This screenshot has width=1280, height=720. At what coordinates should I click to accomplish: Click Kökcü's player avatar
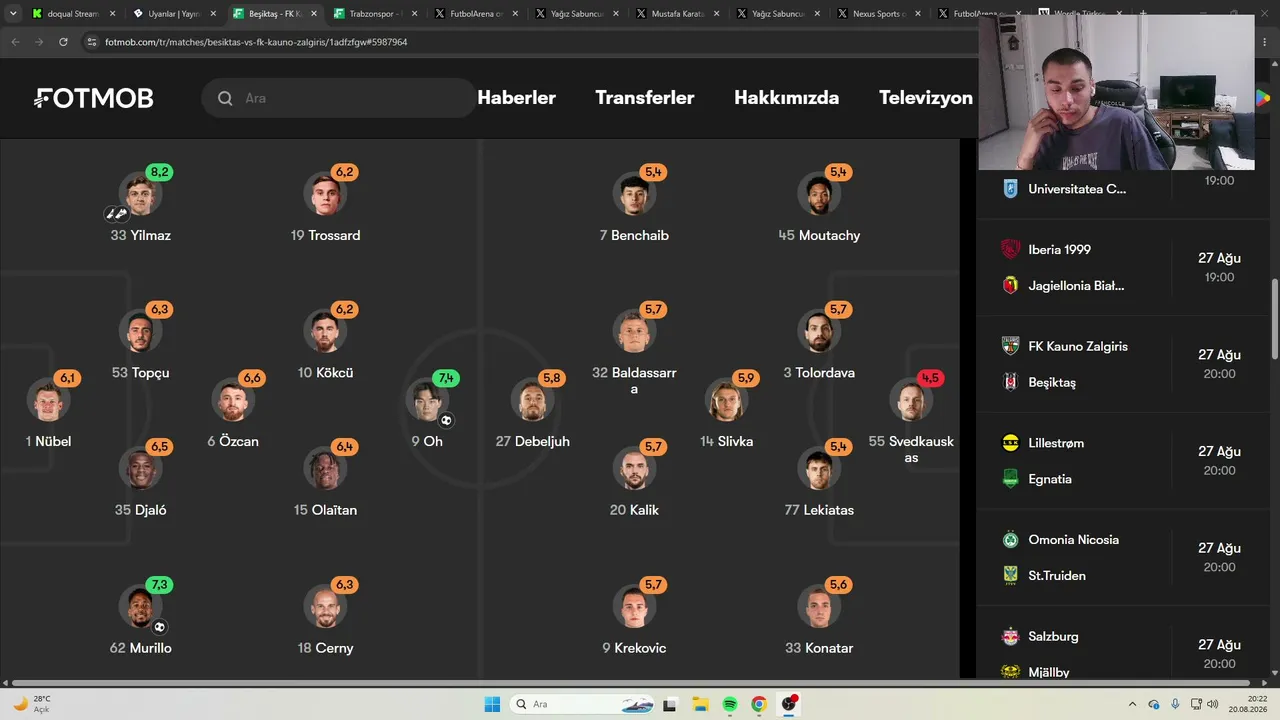[x=324, y=332]
